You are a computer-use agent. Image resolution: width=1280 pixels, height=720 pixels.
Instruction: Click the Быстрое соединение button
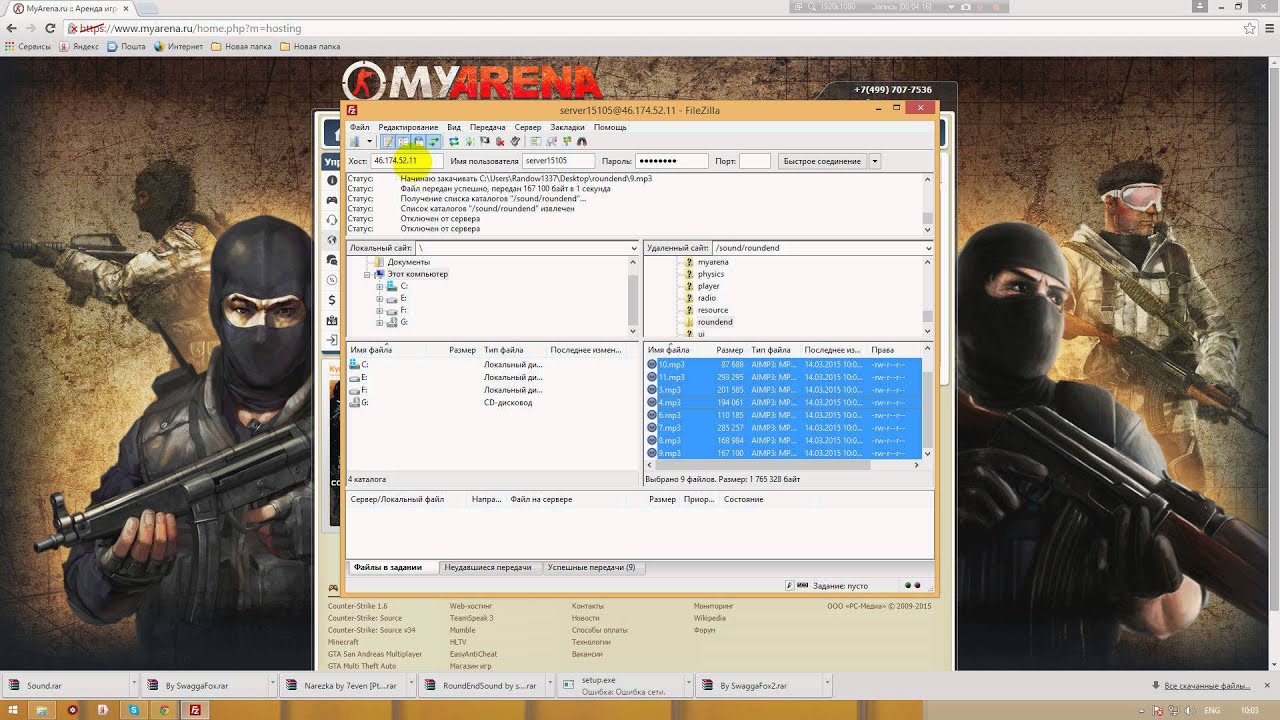[x=822, y=161]
